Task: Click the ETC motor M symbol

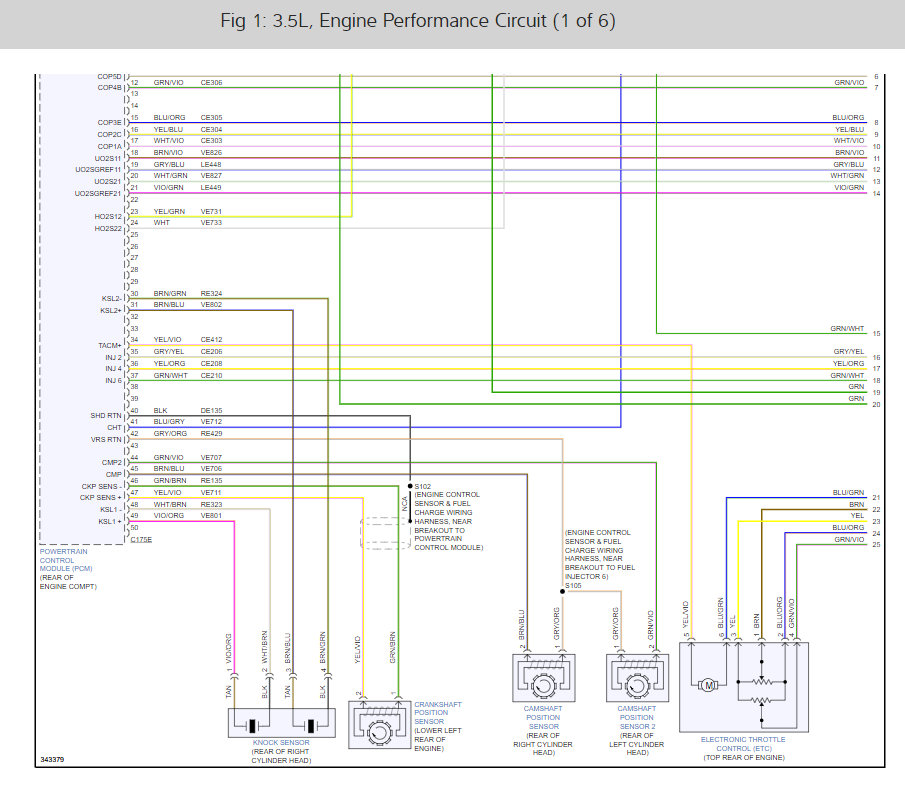Action: 708,685
